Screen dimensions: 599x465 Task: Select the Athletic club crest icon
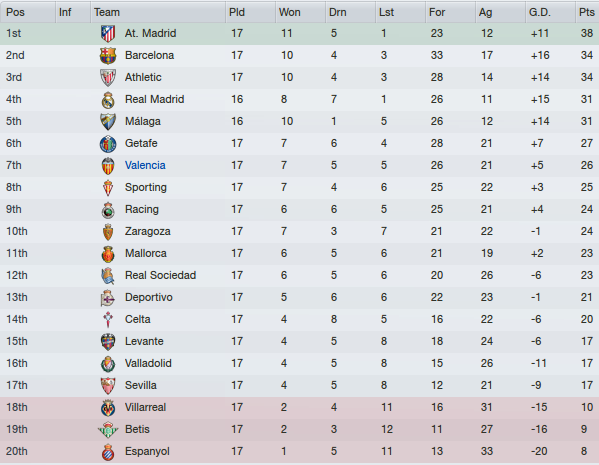(x=108, y=78)
